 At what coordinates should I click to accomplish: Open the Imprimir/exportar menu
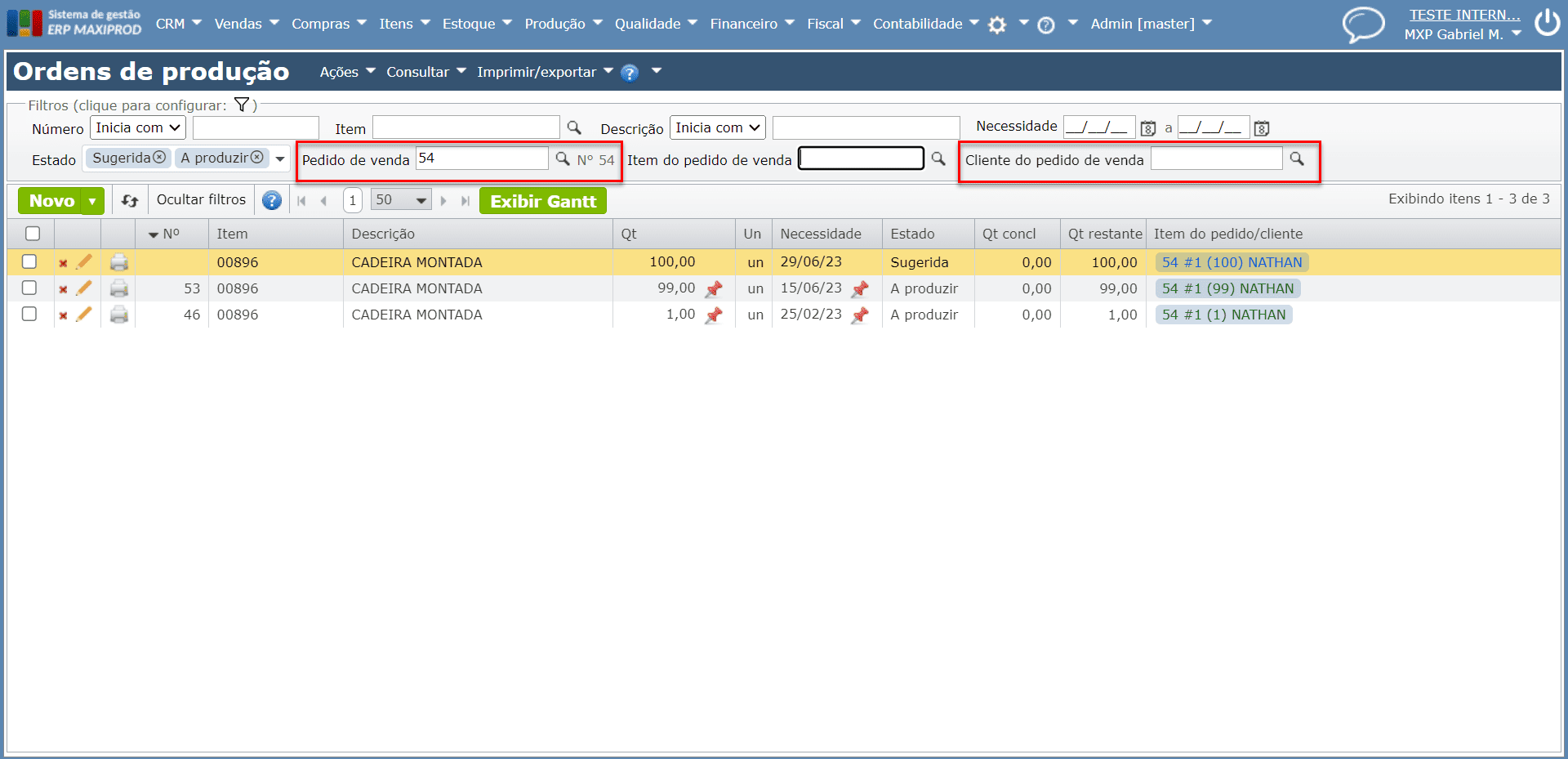click(545, 72)
